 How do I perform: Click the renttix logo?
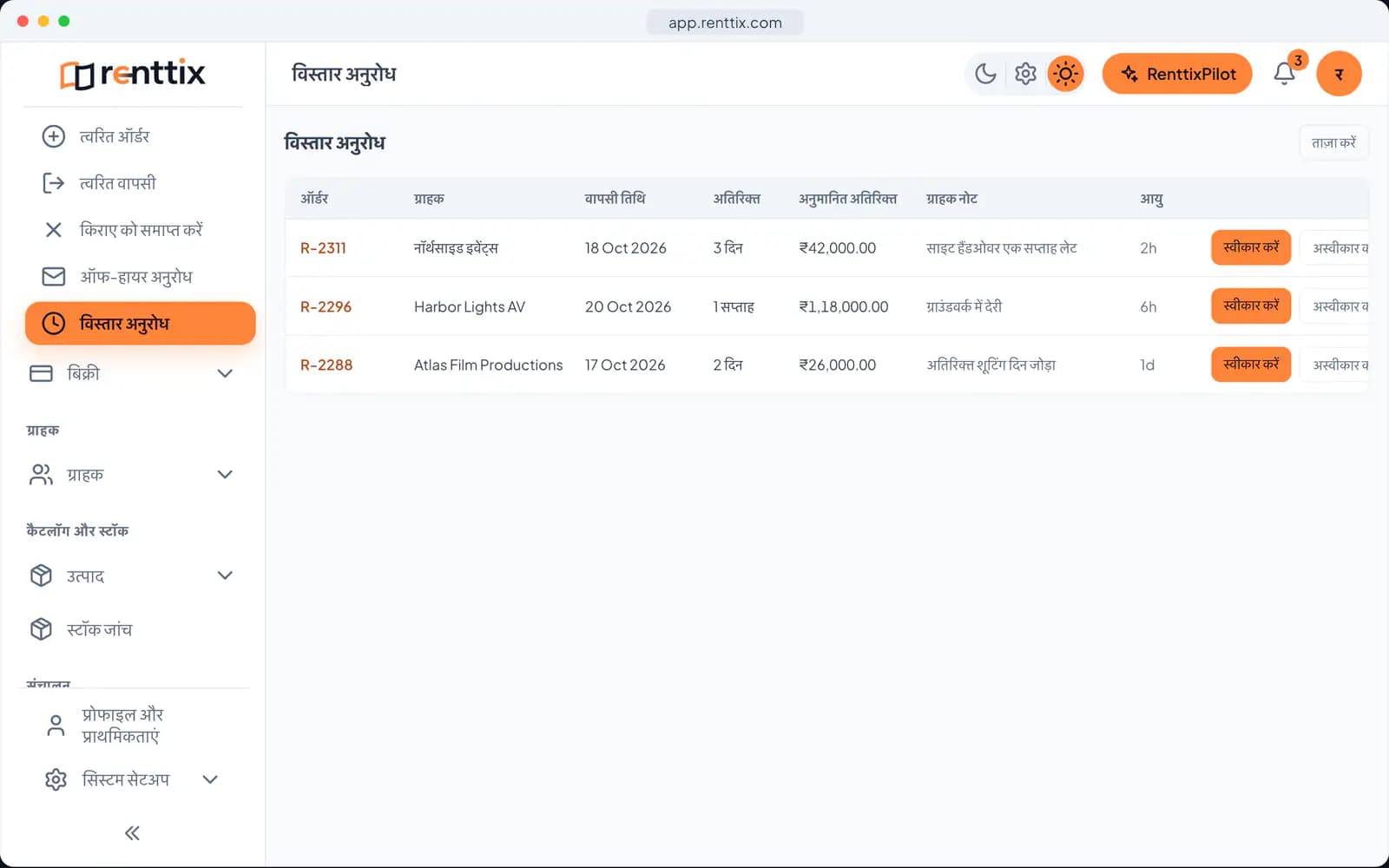click(x=132, y=74)
